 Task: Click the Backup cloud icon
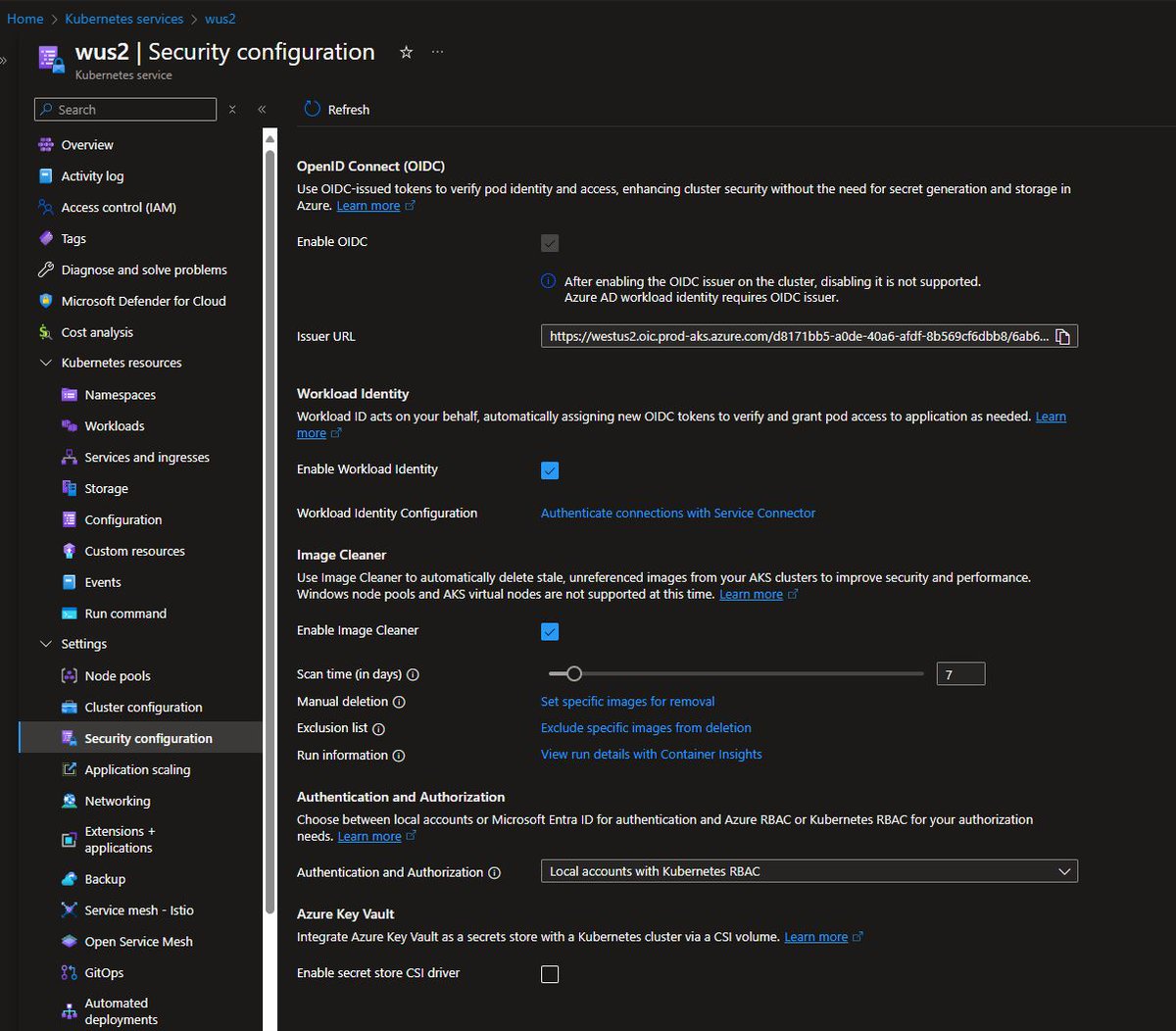click(x=69, y=879)
